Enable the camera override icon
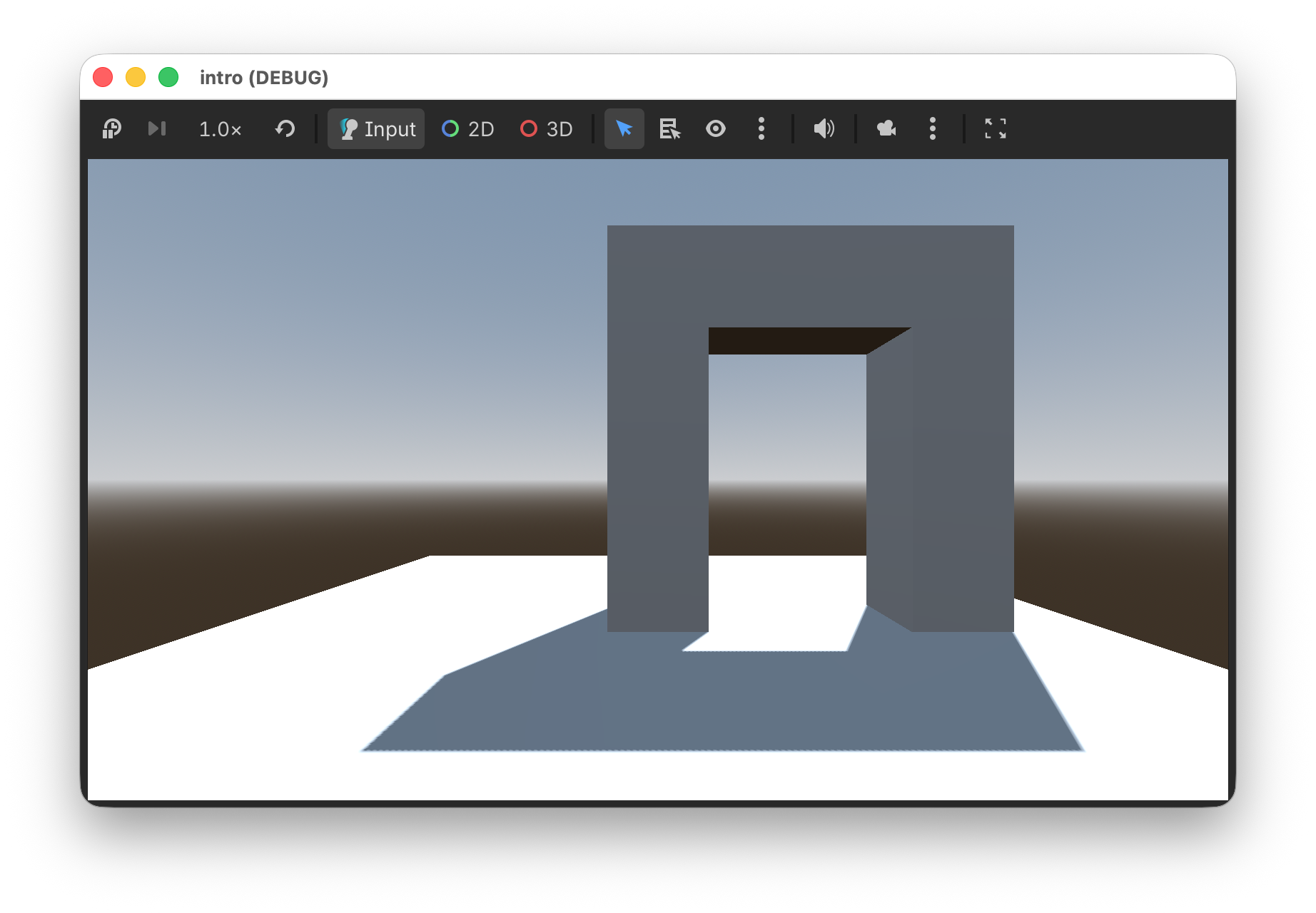The height and width of the screenshot is (913, 1316). point(886,129)
